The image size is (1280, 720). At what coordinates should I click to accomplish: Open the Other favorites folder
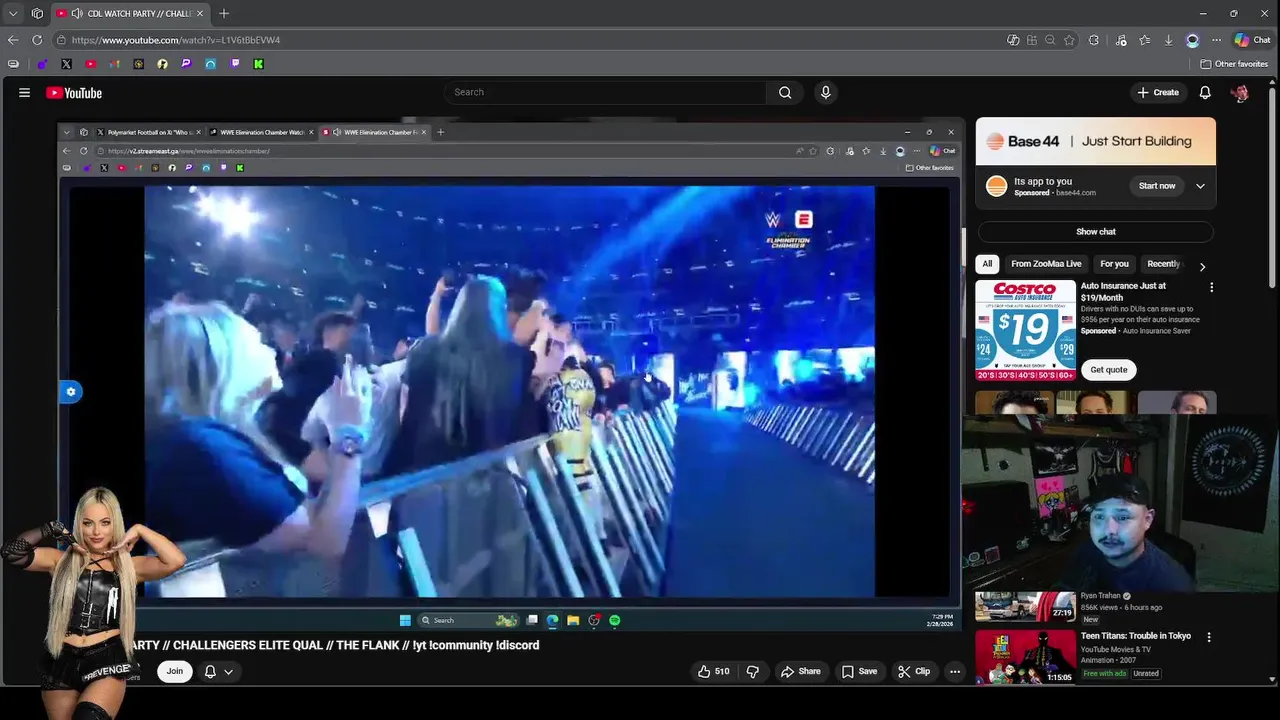pyautogui.click(x=1234, y=64)
